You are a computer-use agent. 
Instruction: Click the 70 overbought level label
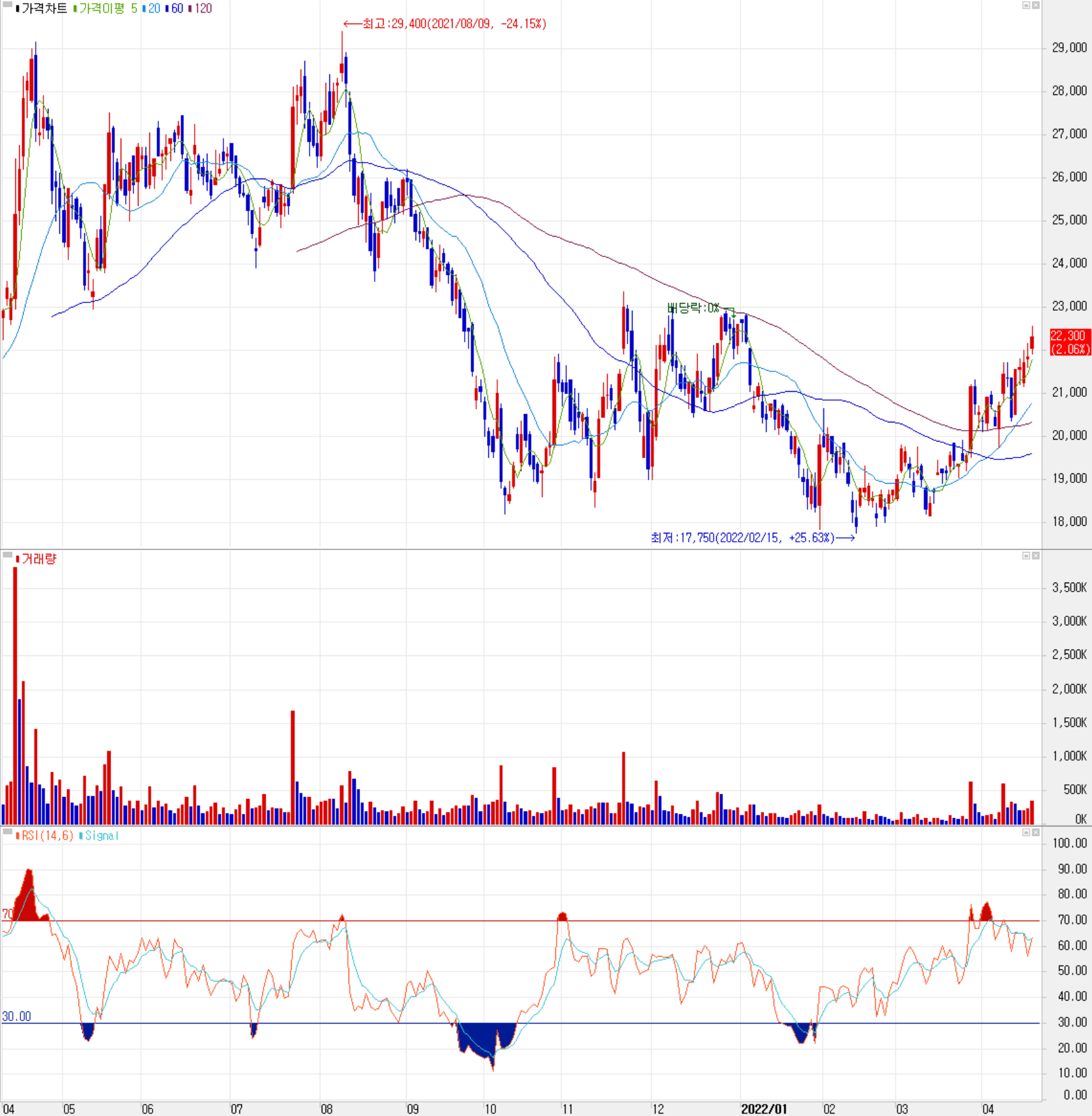pos(7,914)
